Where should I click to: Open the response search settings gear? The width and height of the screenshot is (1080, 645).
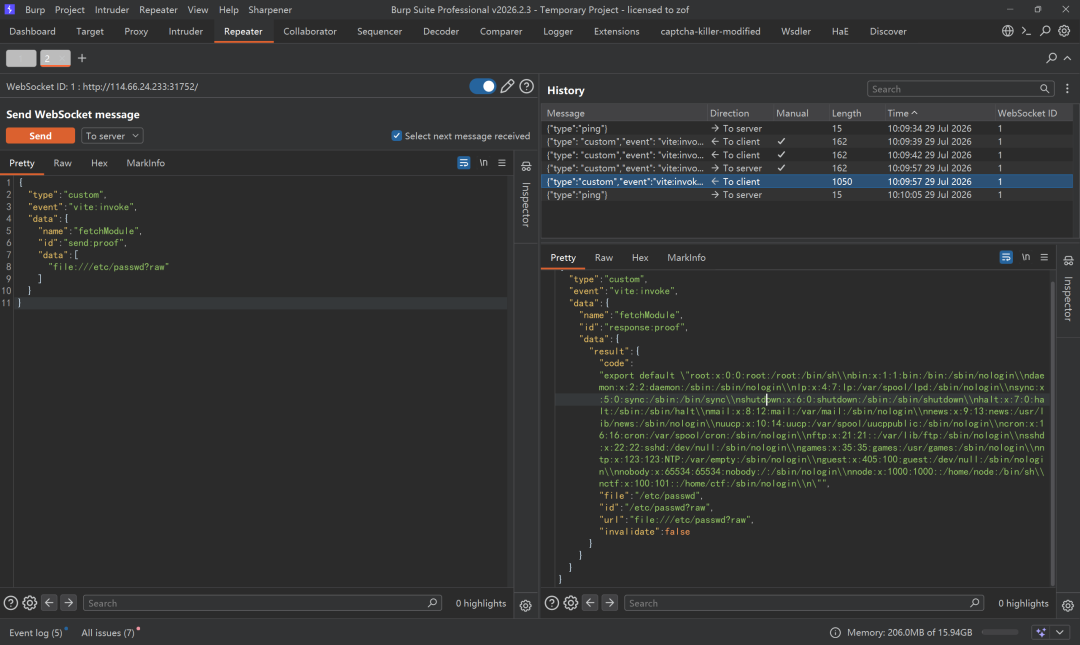click(x=571, y=603)
